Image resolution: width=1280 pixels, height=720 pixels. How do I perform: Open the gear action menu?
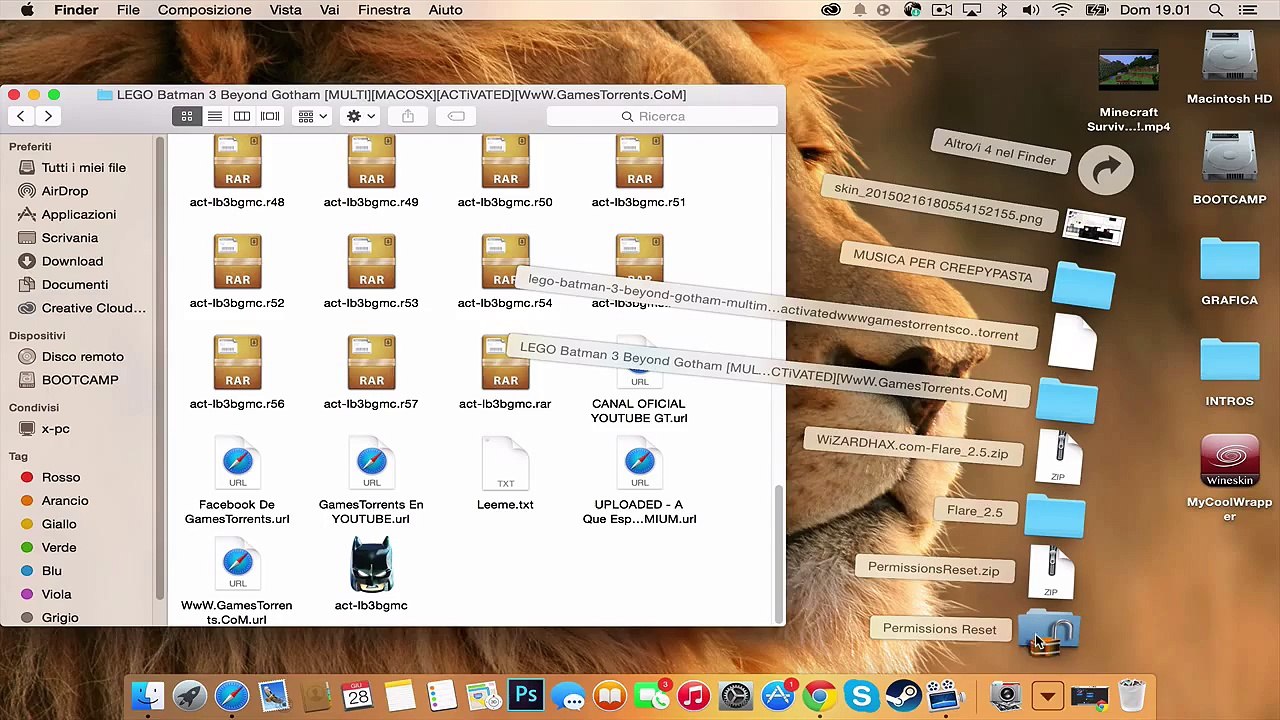tap(360, 116)
